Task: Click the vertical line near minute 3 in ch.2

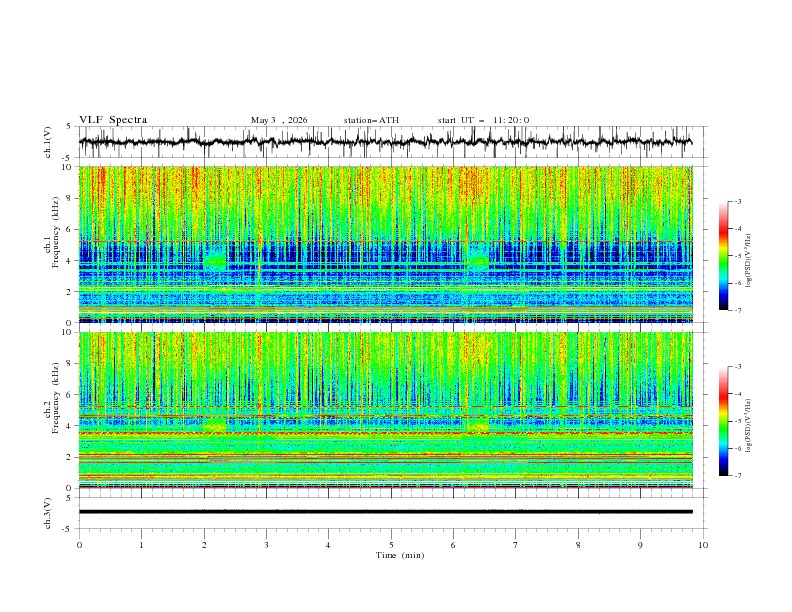Action: 260,410
